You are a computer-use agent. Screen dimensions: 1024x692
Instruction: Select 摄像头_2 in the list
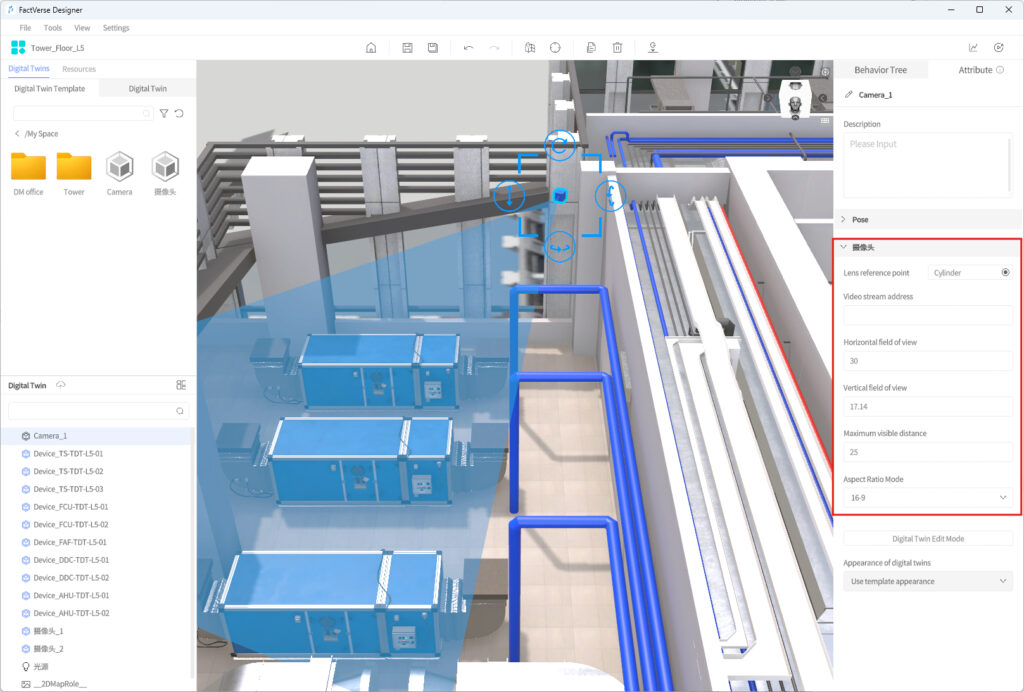97,648
